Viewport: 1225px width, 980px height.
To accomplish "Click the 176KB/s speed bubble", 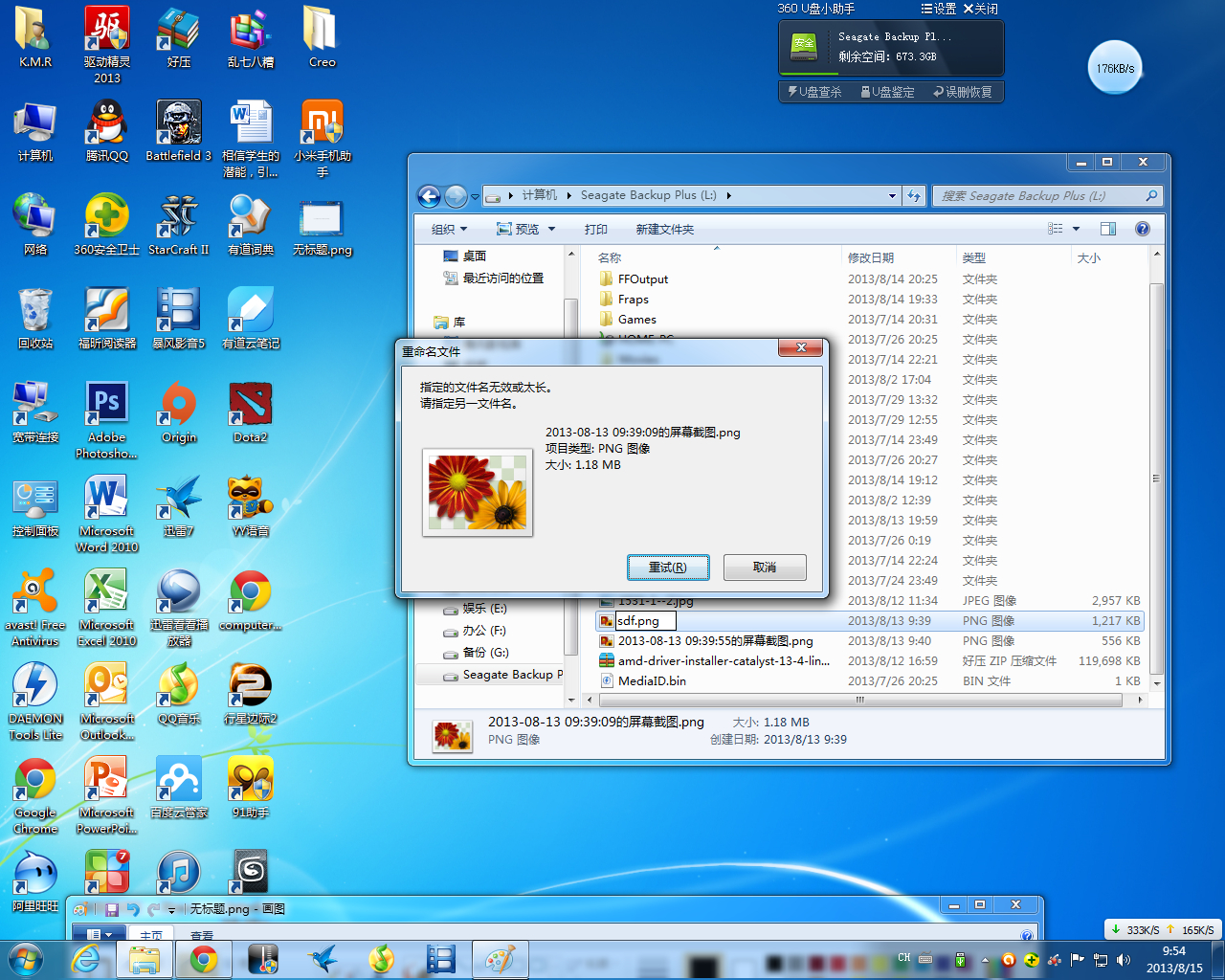I will click(x=1115, y=68).
